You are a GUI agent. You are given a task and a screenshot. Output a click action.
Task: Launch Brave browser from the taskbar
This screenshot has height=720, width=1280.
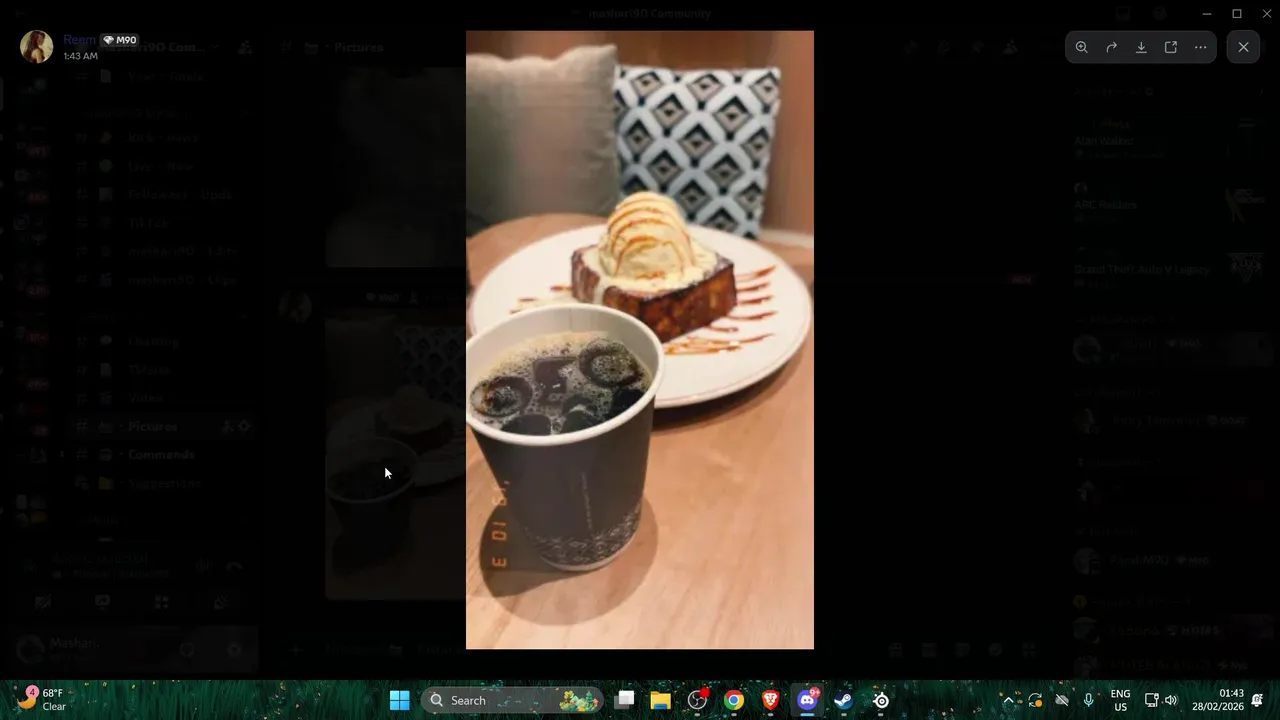click(770, 700)
